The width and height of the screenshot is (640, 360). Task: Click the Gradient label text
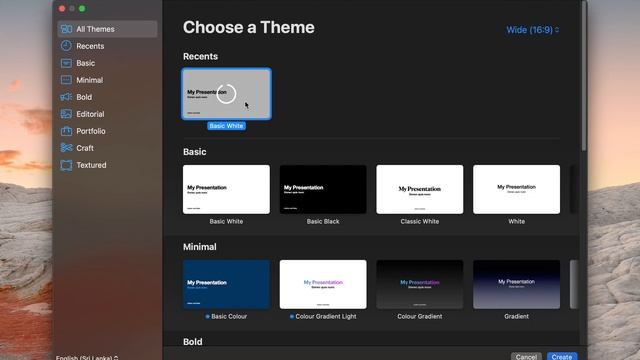pyautogui.click(x=516, y=316)
